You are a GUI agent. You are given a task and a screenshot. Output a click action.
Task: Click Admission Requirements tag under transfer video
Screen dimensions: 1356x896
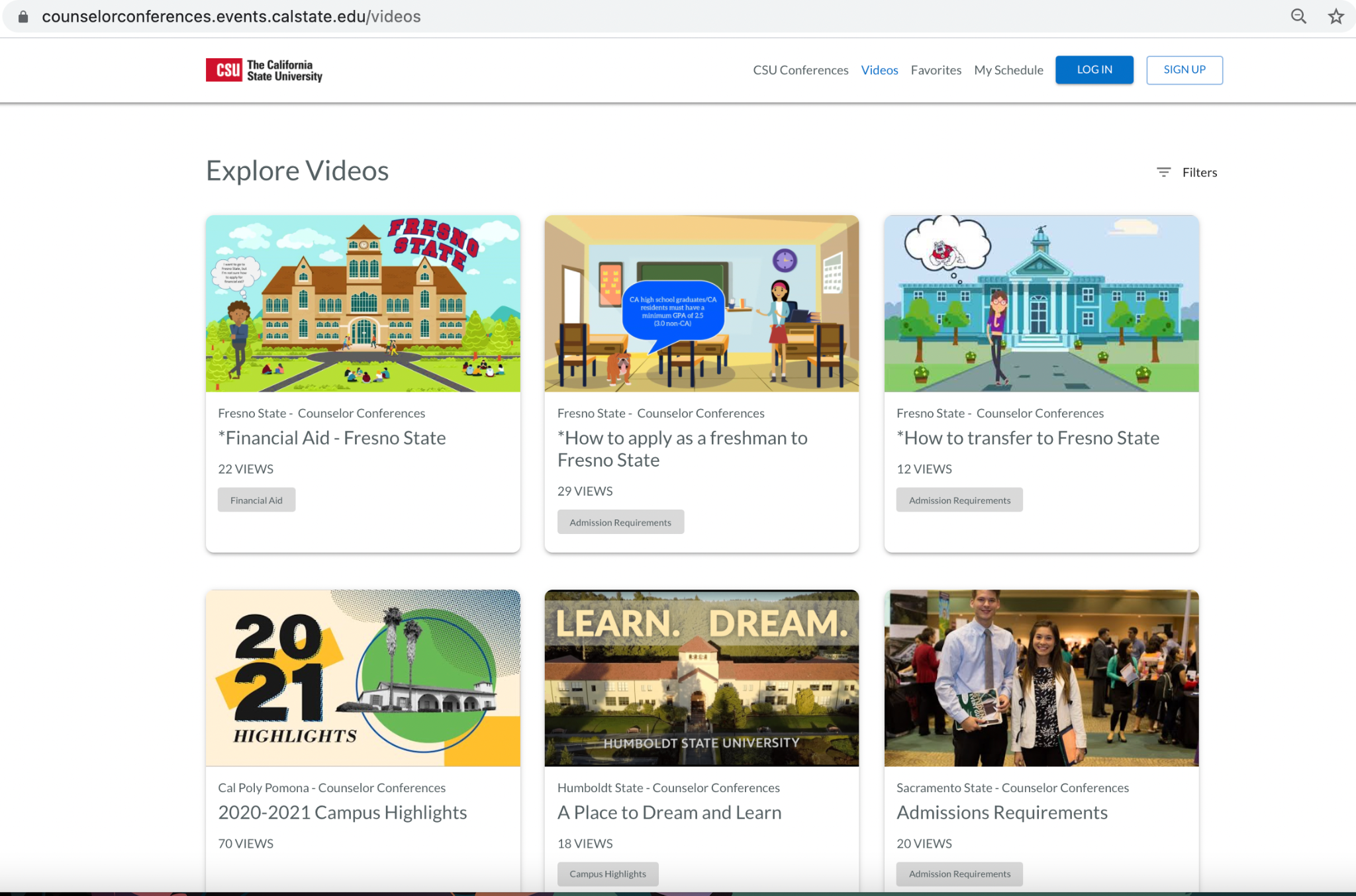tap(959, 500)
